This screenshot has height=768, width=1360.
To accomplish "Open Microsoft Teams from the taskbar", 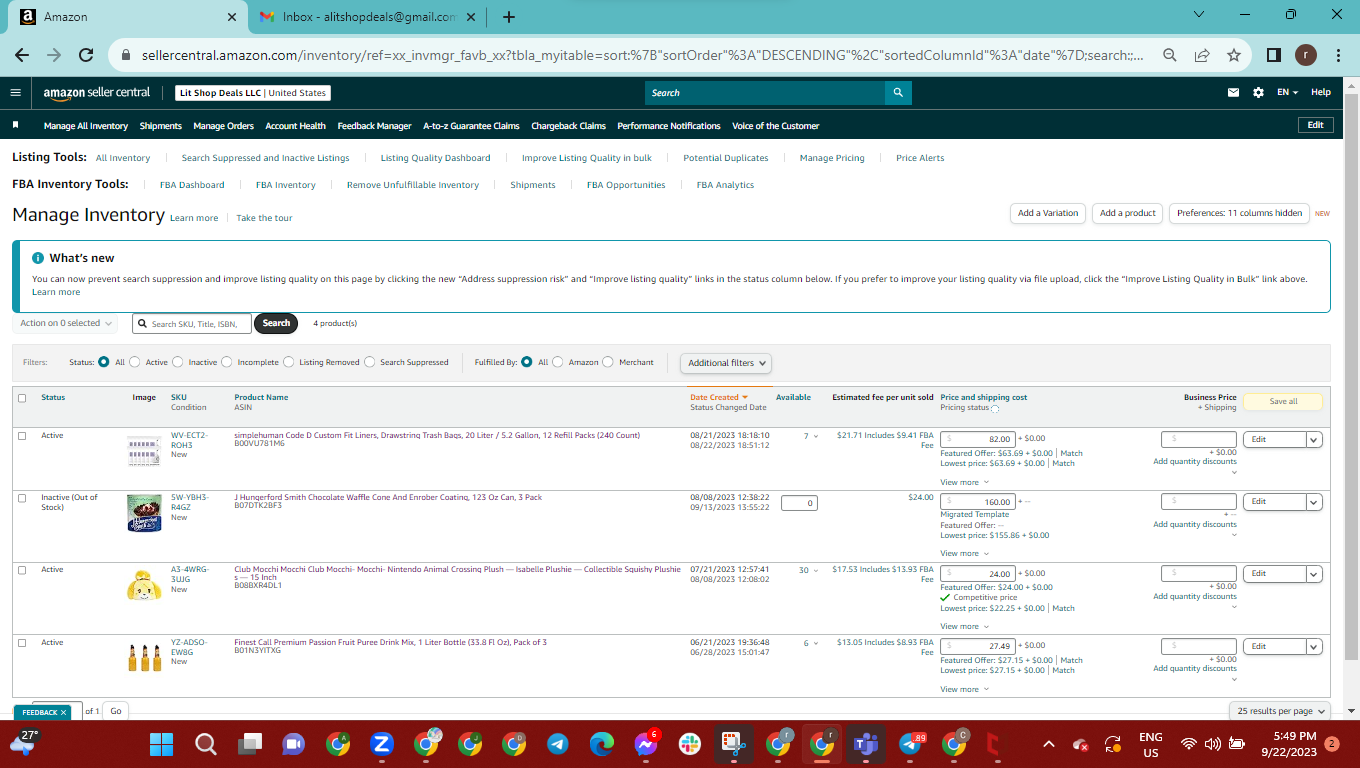I will pyautogui.click(x=865, y=744).
